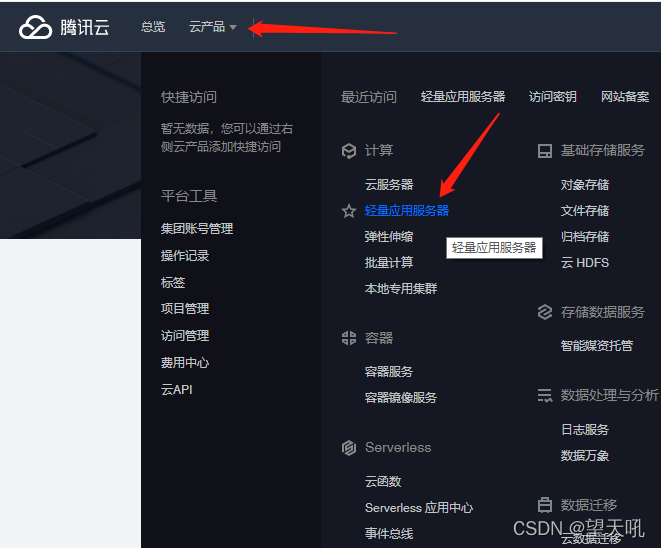Click the 计算 category heading

[379, 150]
